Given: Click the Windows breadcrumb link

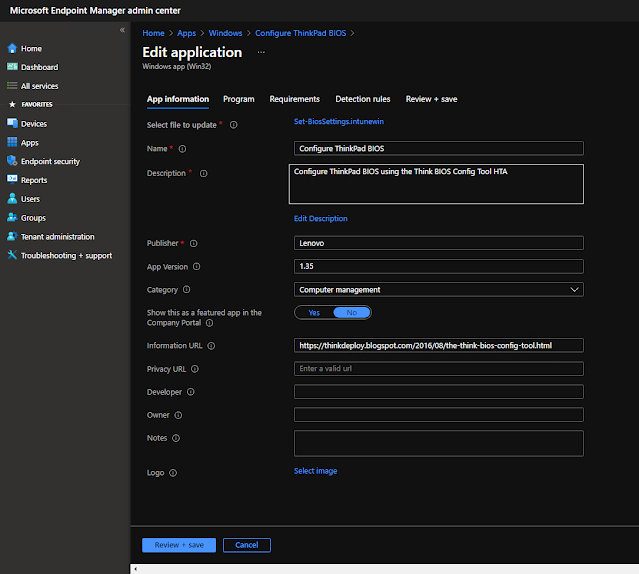Looking at the screenshot, I should [225, 33].
